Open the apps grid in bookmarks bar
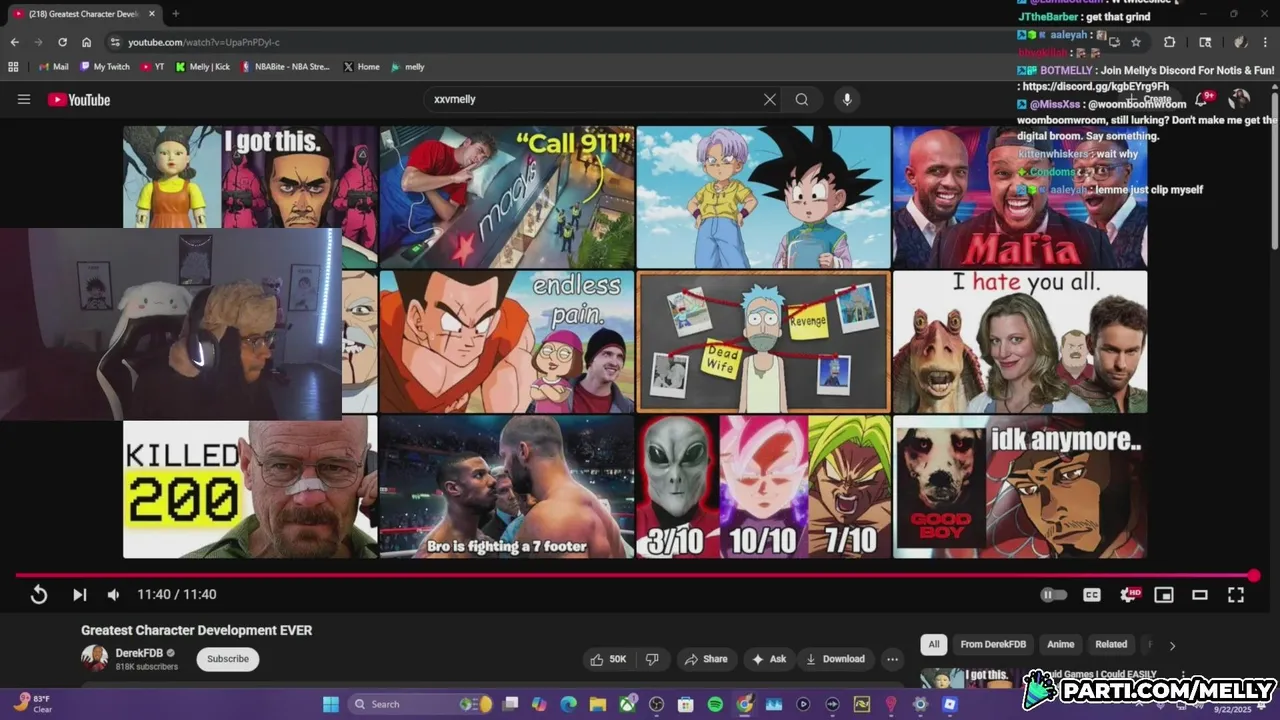This screenshot has width=1280, height=720. point(13,67)
